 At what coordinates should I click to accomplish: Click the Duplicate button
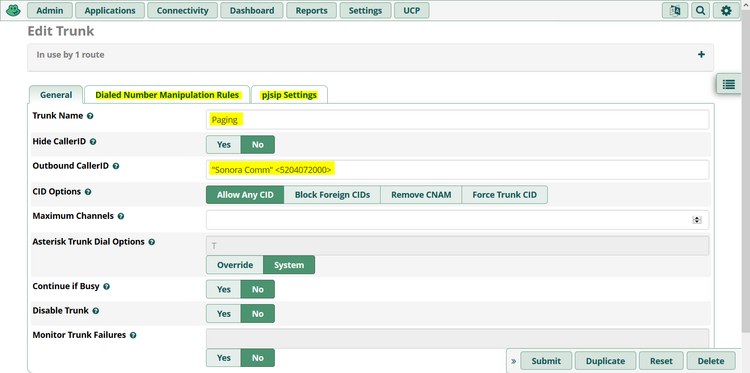605,361
